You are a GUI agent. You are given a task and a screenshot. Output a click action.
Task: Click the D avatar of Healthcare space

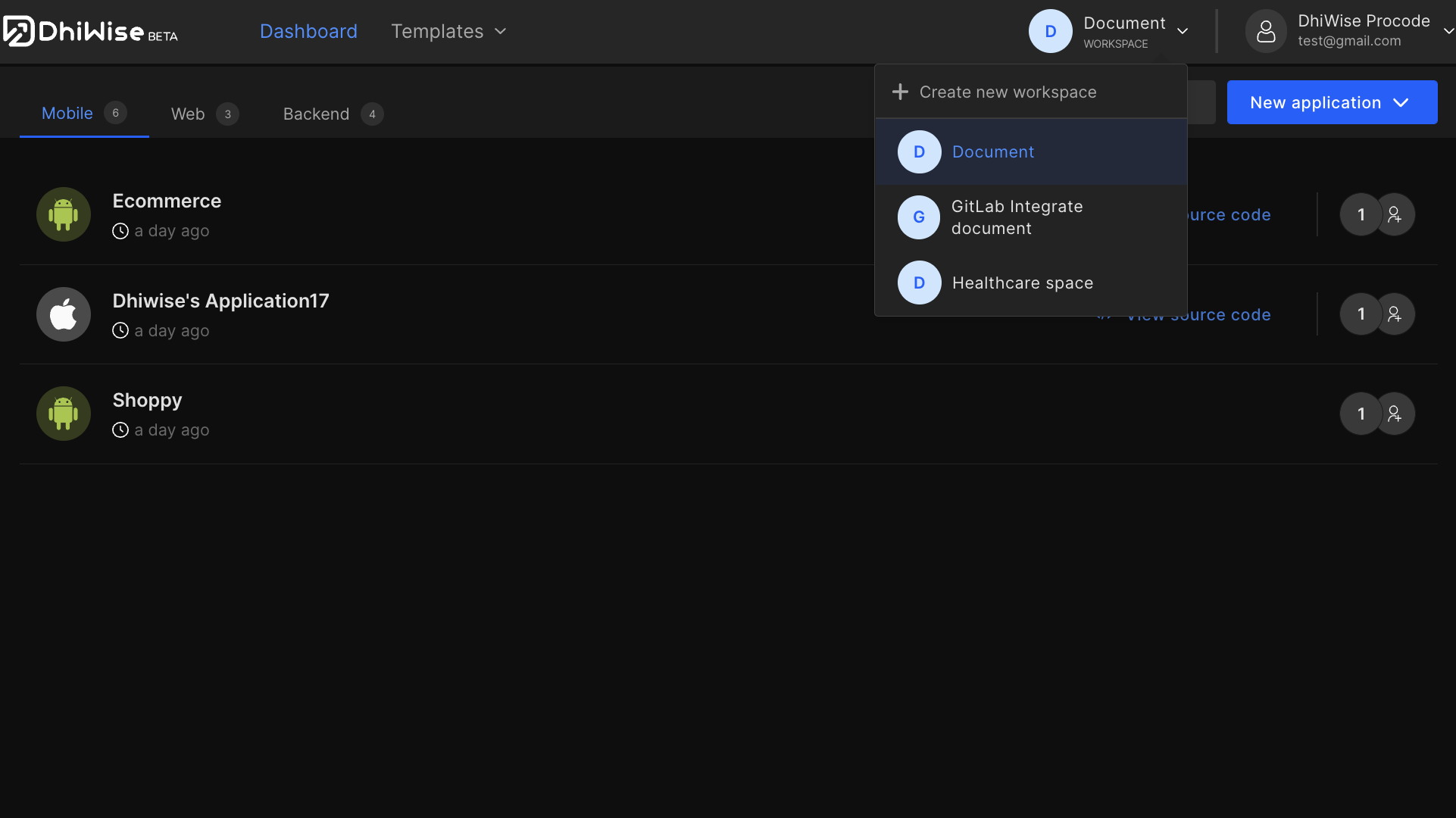point(919,283)
